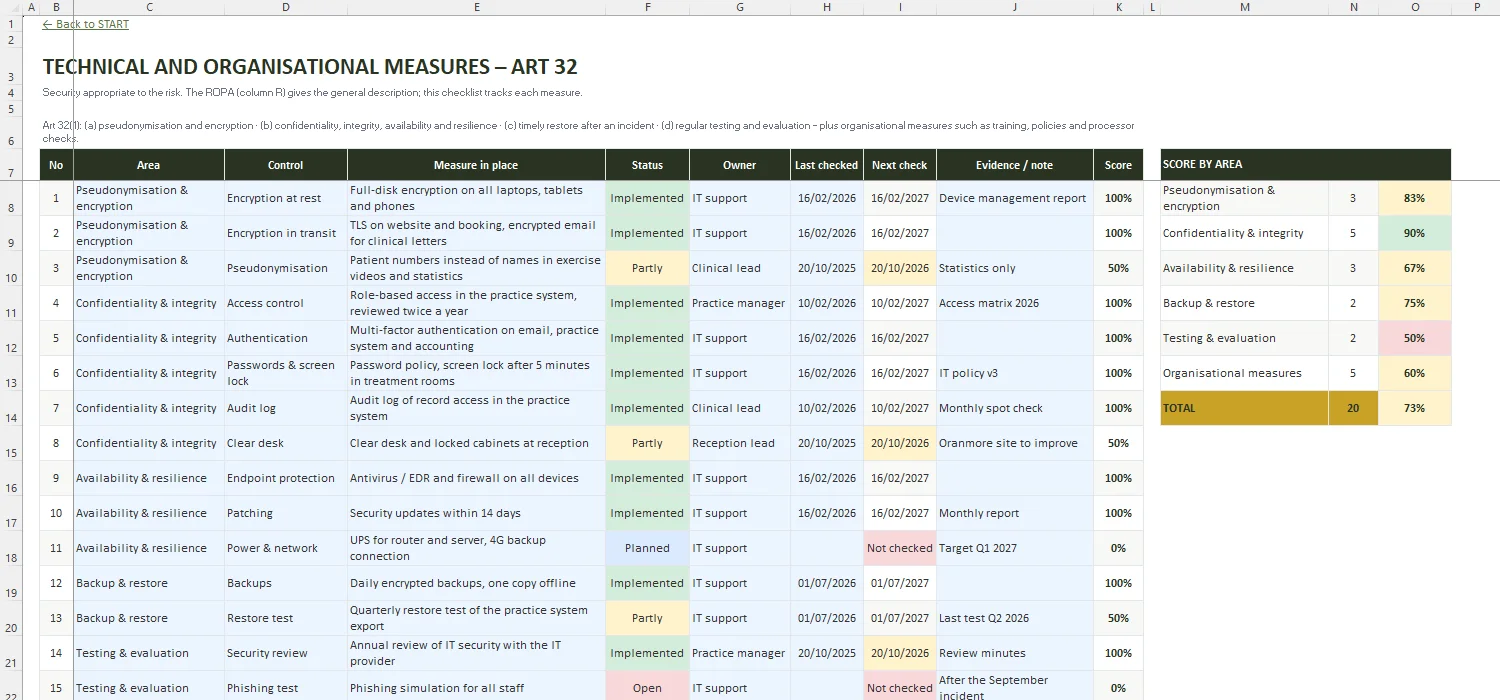Select the 'After the September incident' note
Screen dimensions: 1500x700
pyautogui.click(x=1014, y=687)
